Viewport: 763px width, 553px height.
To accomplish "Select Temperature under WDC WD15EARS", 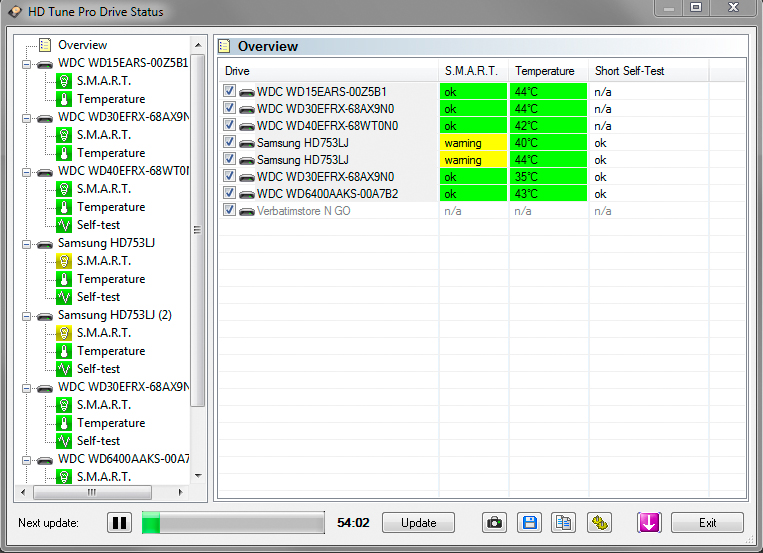I will (111, 99).
